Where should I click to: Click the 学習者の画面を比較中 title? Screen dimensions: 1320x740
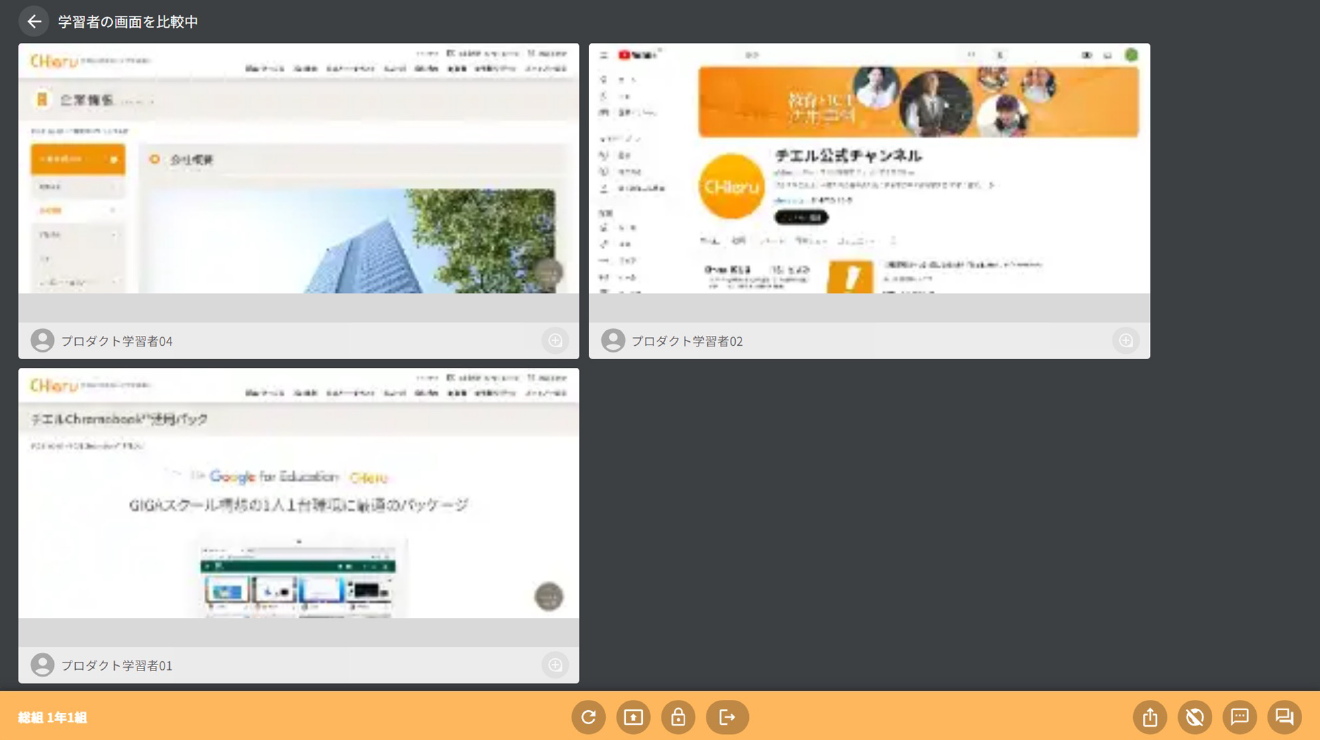[x=128, y=22]
